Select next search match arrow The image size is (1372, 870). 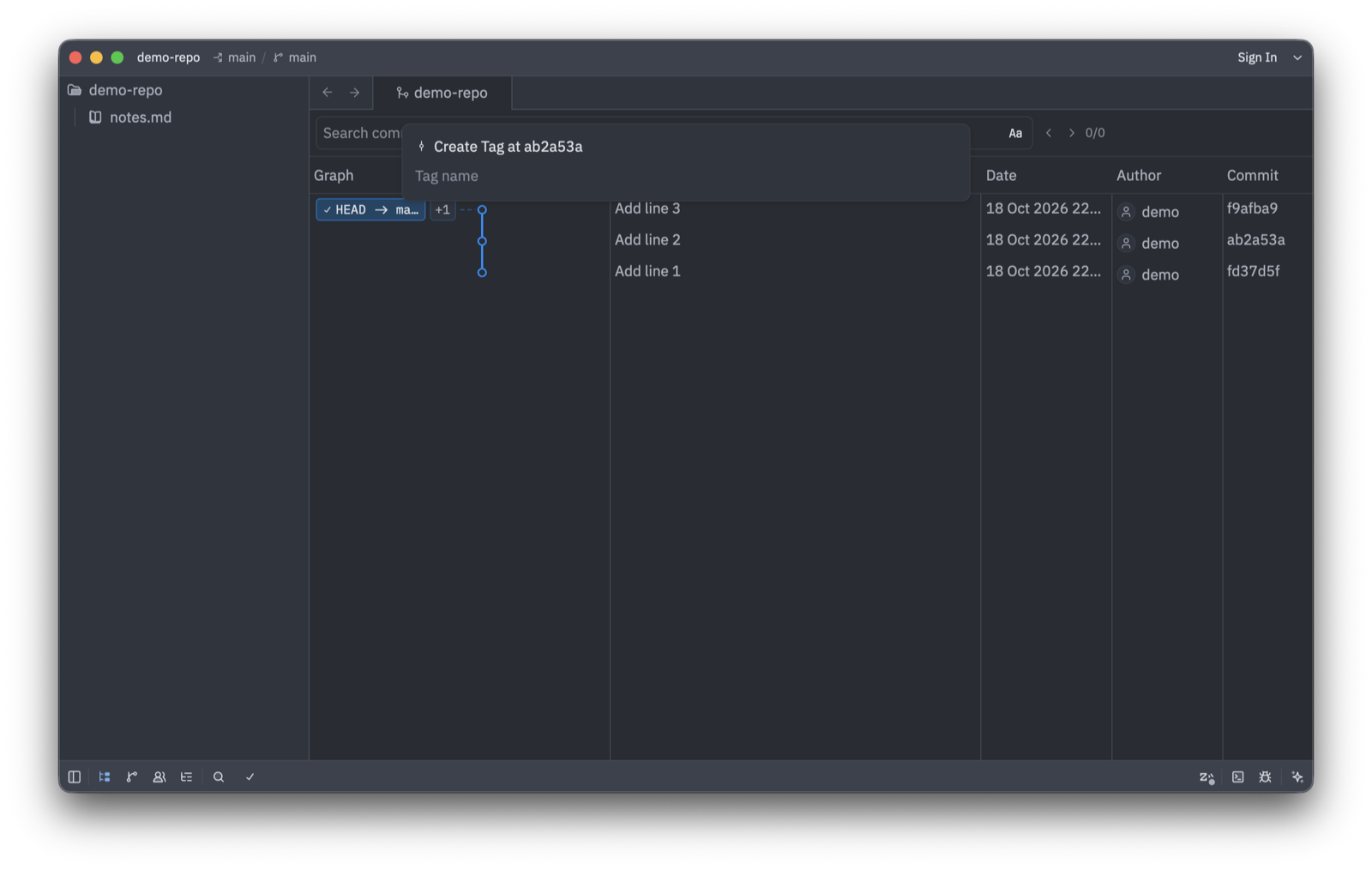tap(1071, 133)
